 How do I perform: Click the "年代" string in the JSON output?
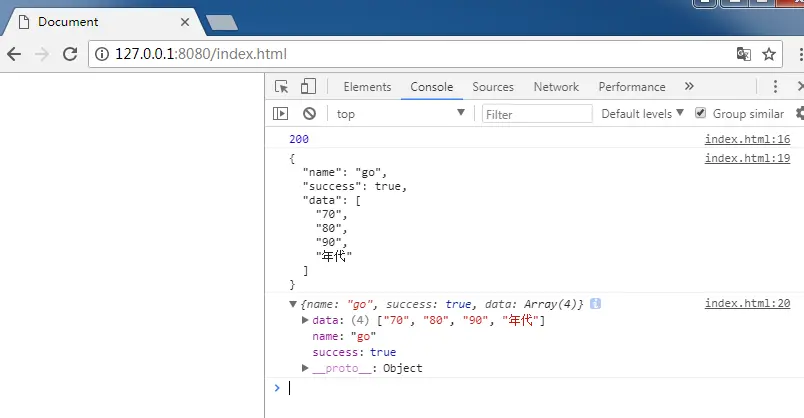tap(334, 256)
